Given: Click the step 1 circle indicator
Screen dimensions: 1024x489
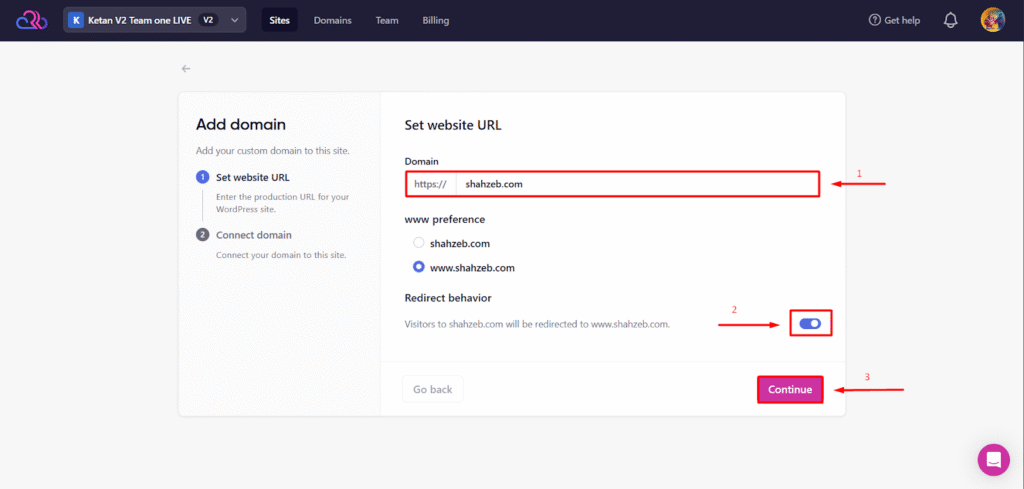Looking at the screenshot, I should point(202,177).
